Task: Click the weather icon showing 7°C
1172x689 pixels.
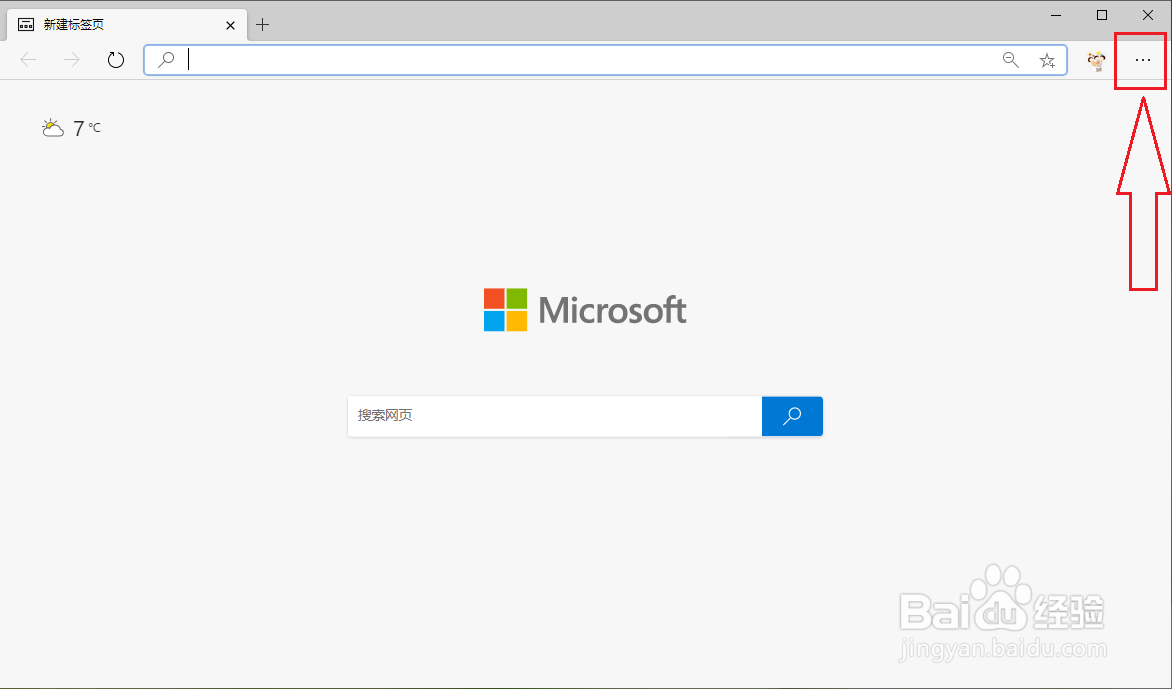Action: 52,128
